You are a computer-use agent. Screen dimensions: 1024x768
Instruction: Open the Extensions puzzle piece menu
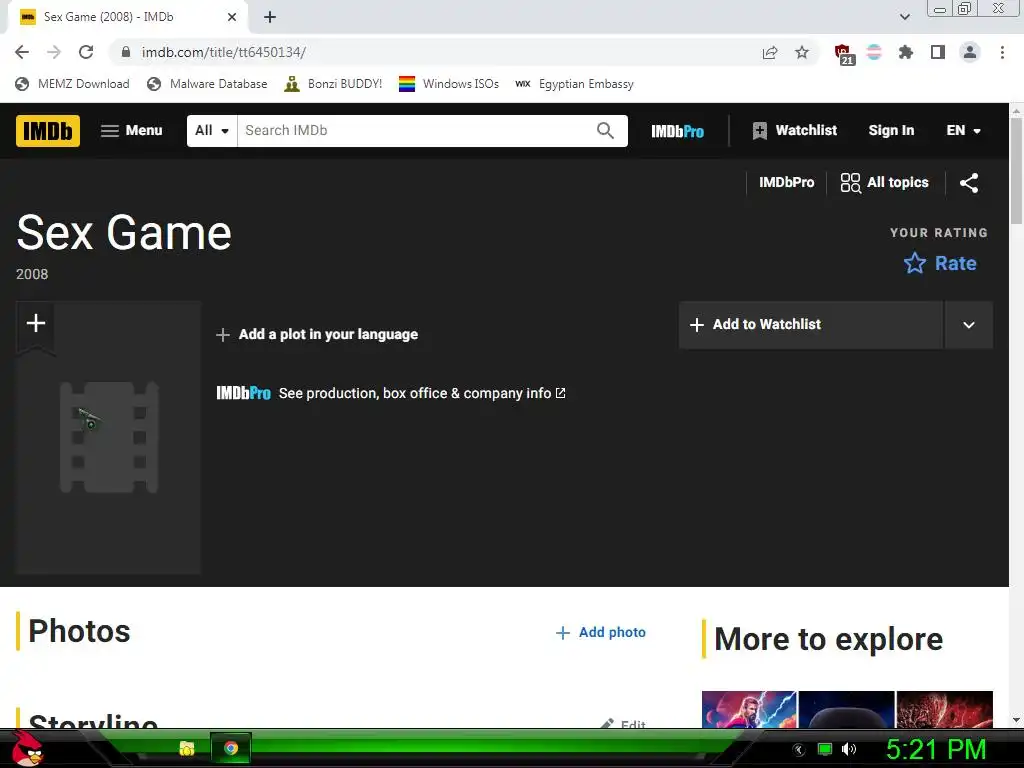906,52
